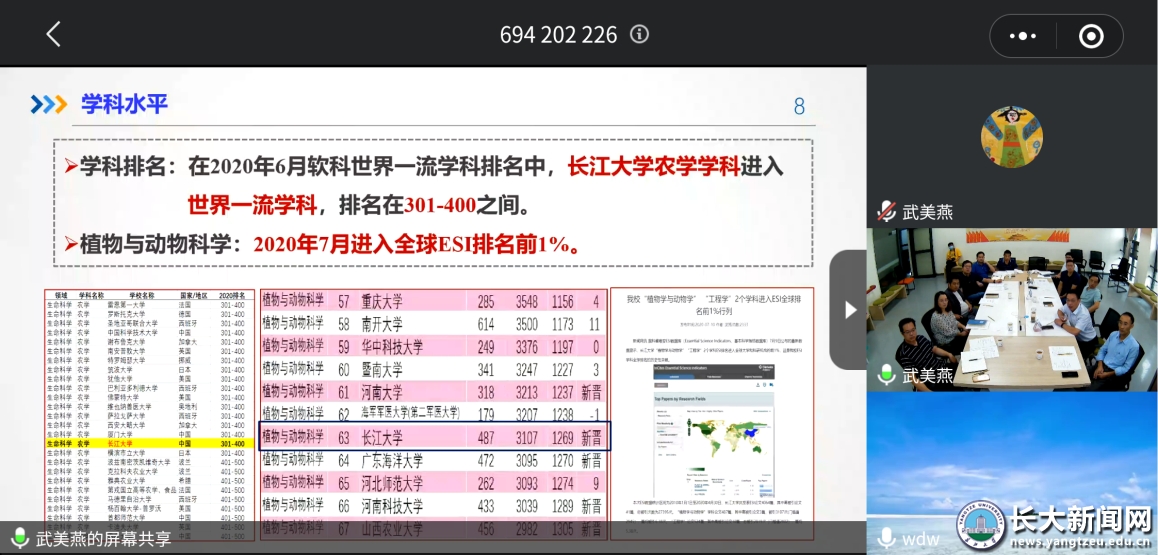Tap the back chevron in the header

pos(53,35)
